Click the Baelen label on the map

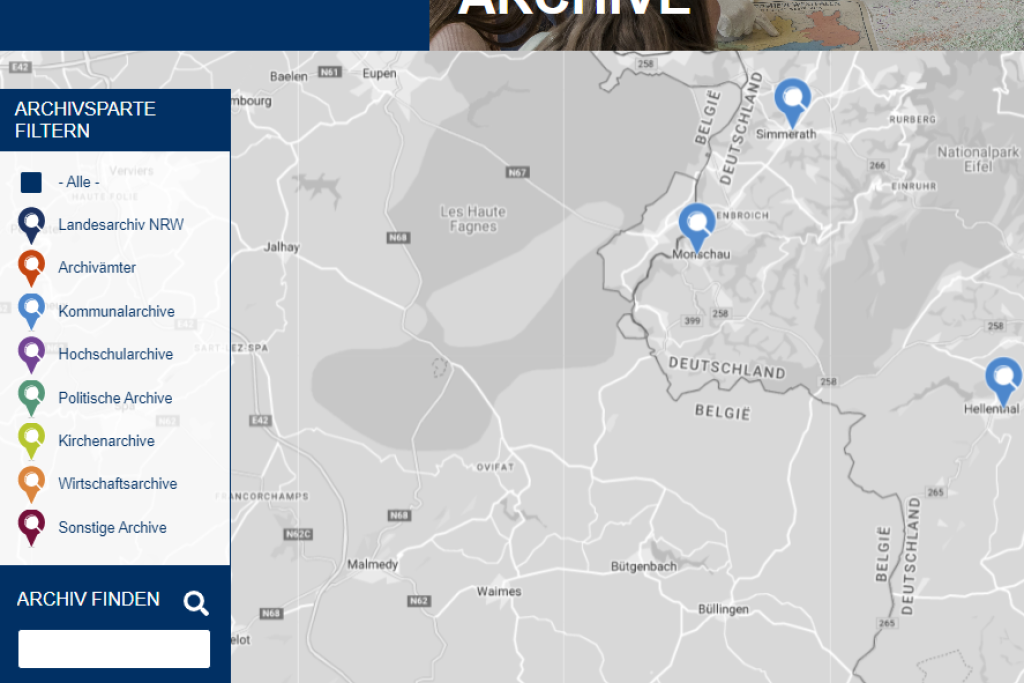(289, 76)
